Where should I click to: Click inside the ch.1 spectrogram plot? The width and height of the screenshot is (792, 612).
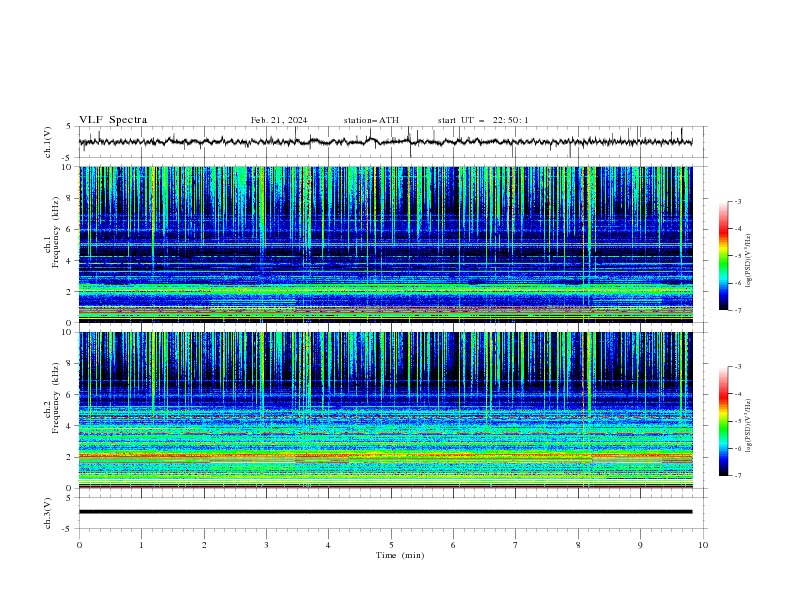(x=385, y=244)
